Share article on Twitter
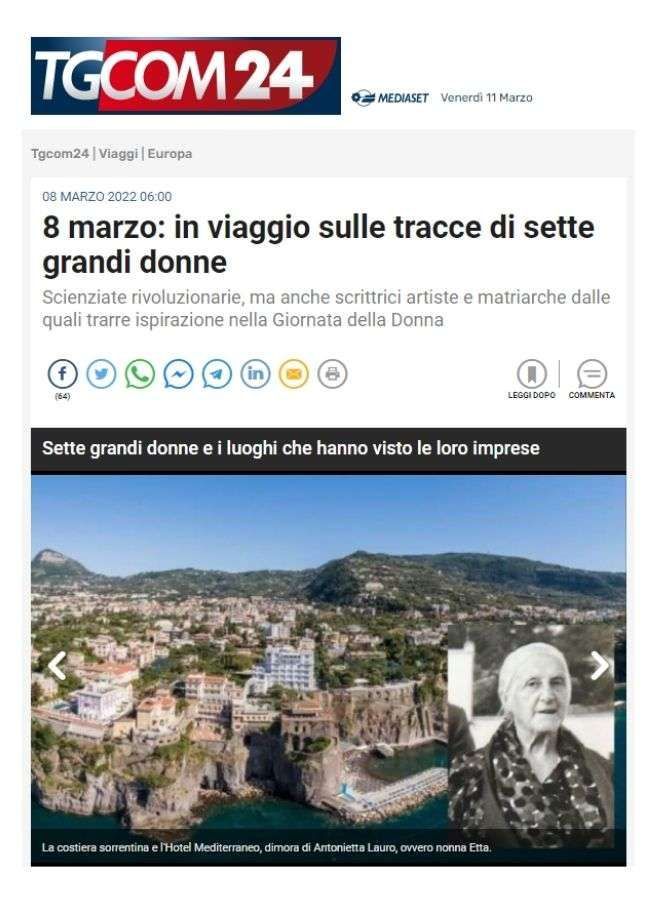Viewport: 656px width, 900px height. (102, 374)
